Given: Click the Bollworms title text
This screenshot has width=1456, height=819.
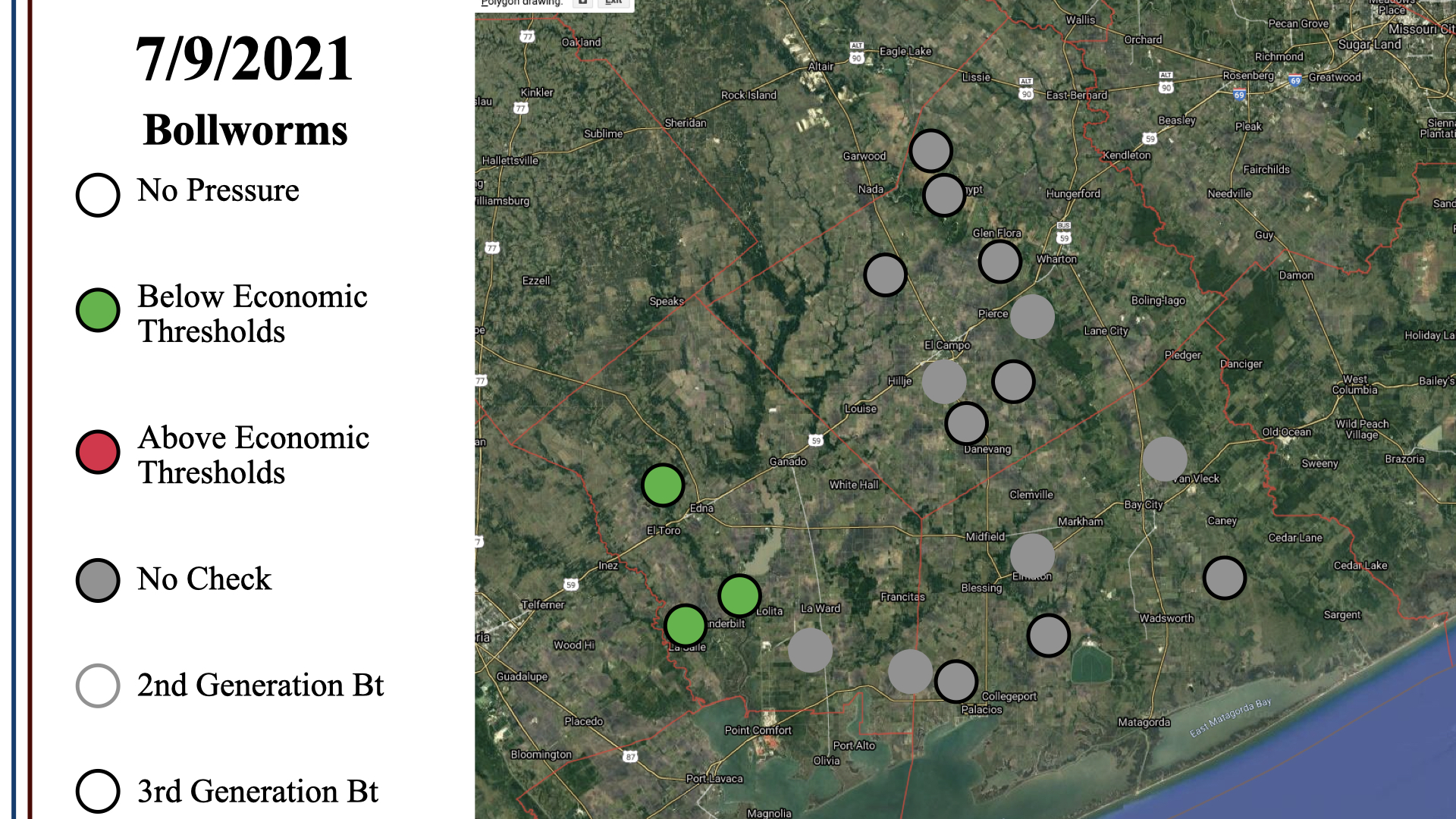Looking at the screenshot, I should point(245,130).
